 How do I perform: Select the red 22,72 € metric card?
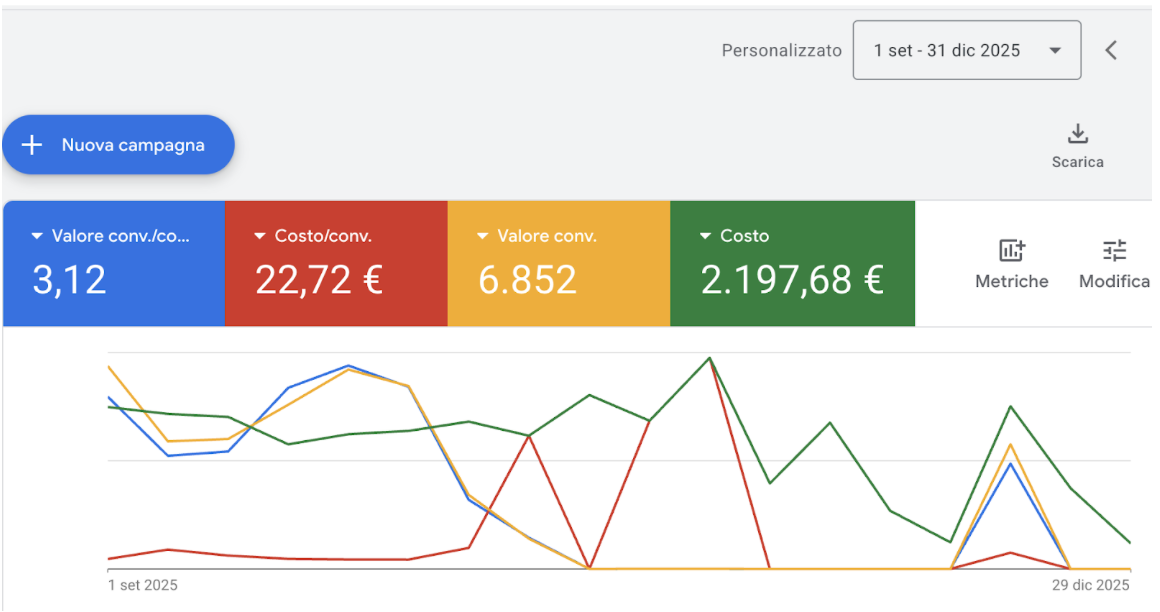coord(336,263)
